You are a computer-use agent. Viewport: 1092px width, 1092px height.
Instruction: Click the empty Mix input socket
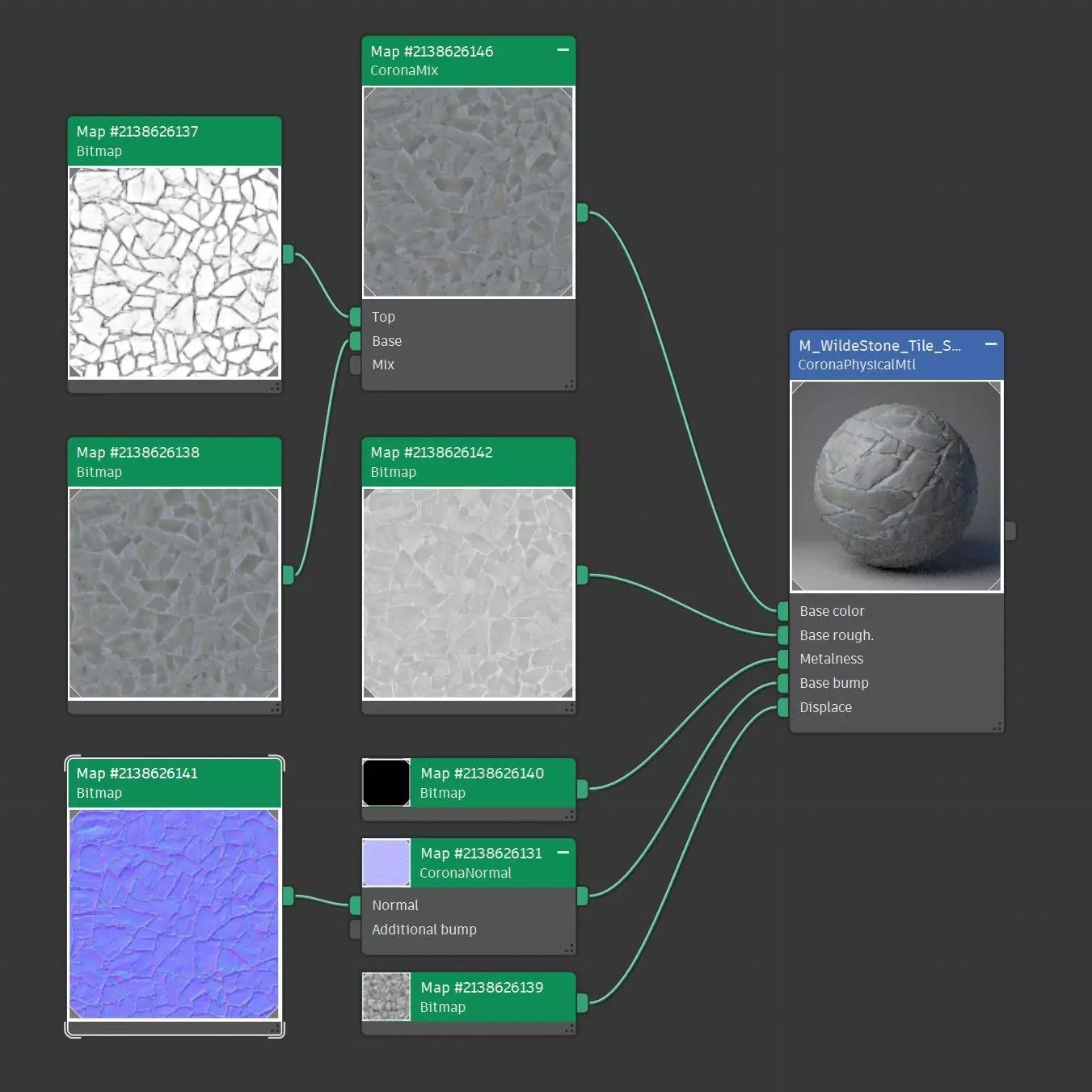356,365
